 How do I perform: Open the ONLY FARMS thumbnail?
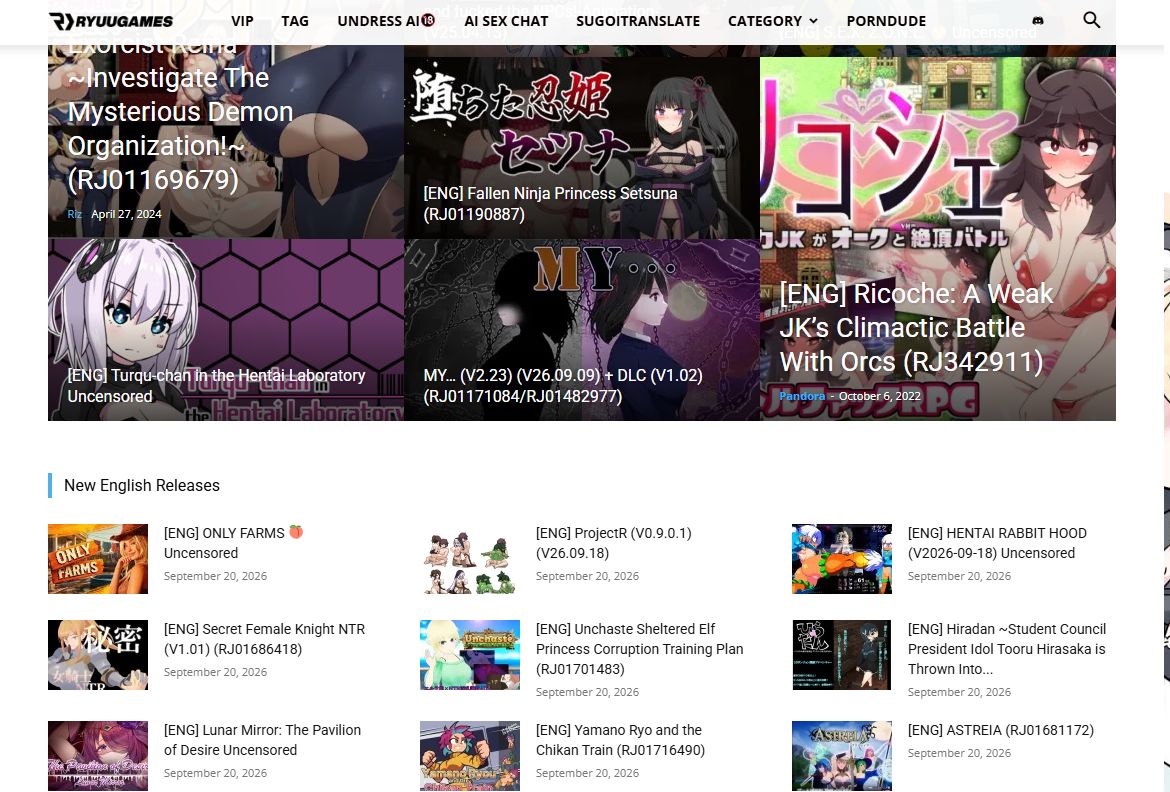(x=98, y=558)
